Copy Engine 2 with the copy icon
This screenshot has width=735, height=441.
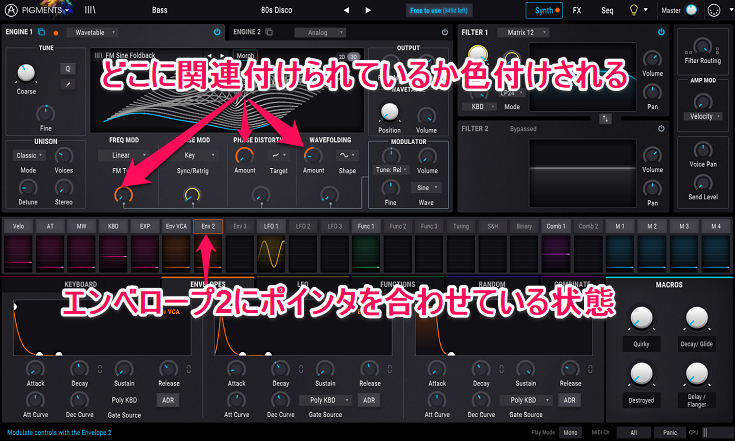pos(269,32)
